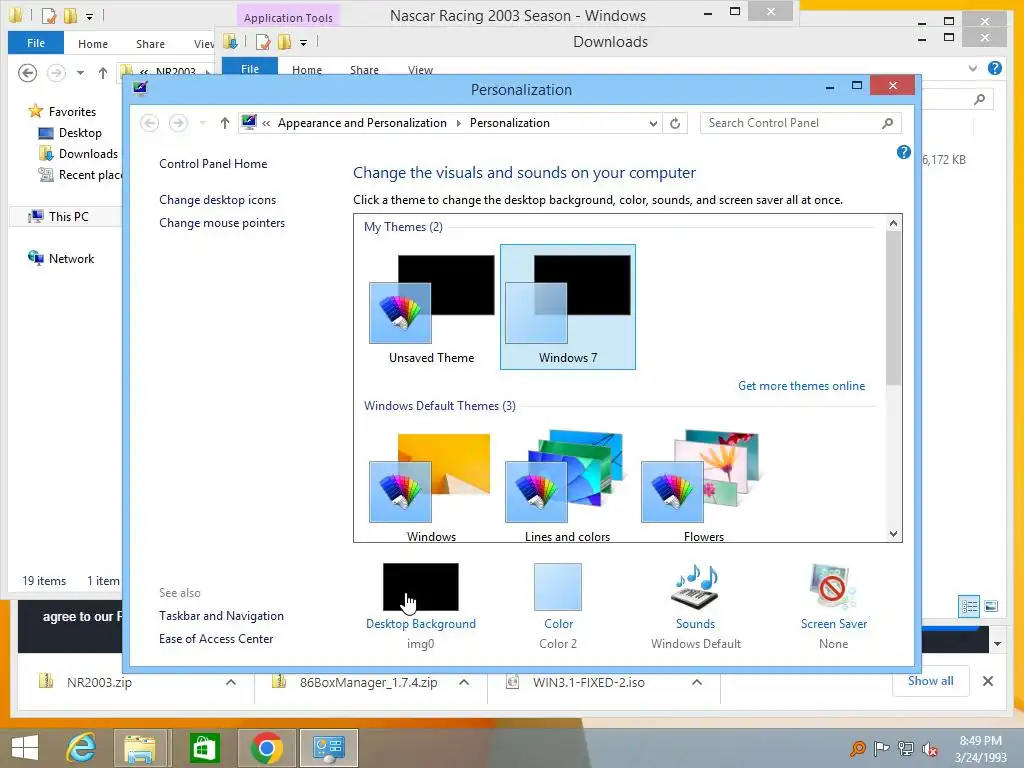
Task: Click Show all downloads button
Action: [931, 681]
